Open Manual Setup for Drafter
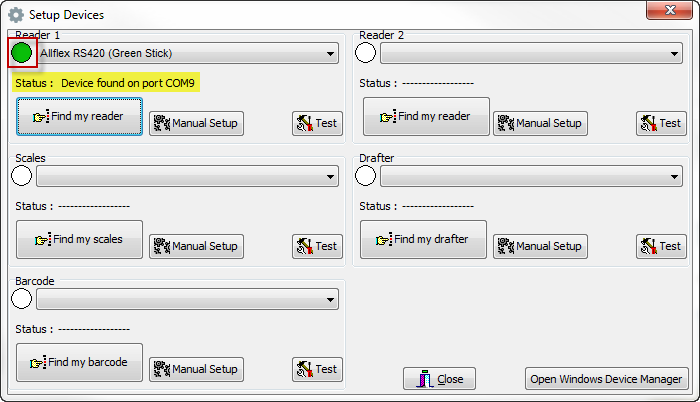The width and height of the screenshot is (700, 402). click(x=540, y=246)
